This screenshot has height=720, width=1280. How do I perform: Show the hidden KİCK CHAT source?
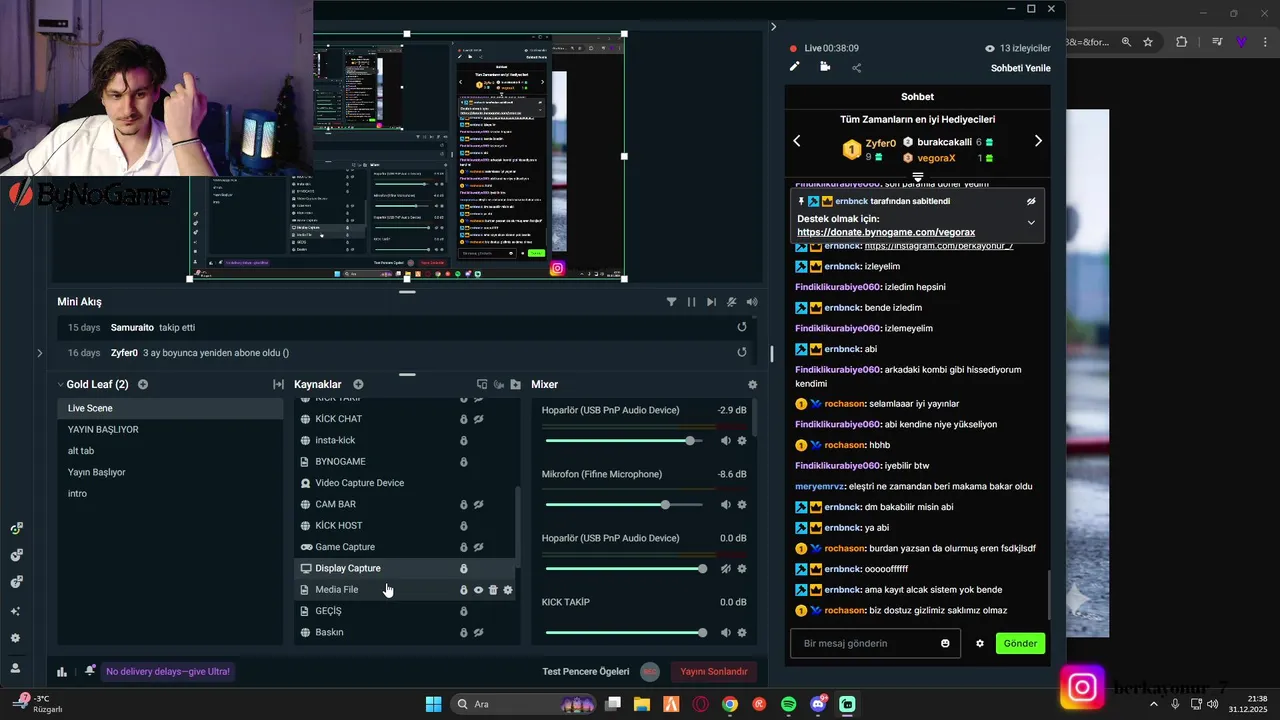click(x=478, y=419)
